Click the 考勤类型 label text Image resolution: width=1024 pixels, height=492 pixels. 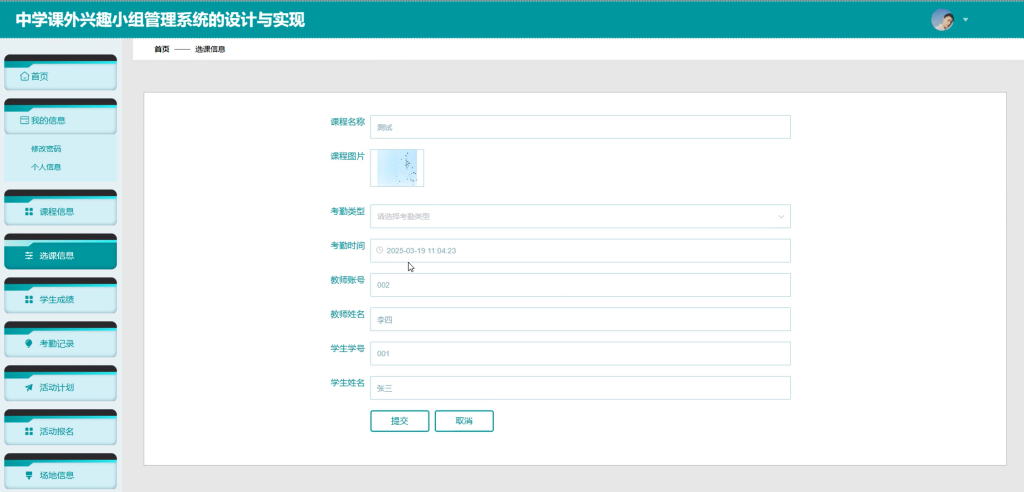click(x=347, y=212)
